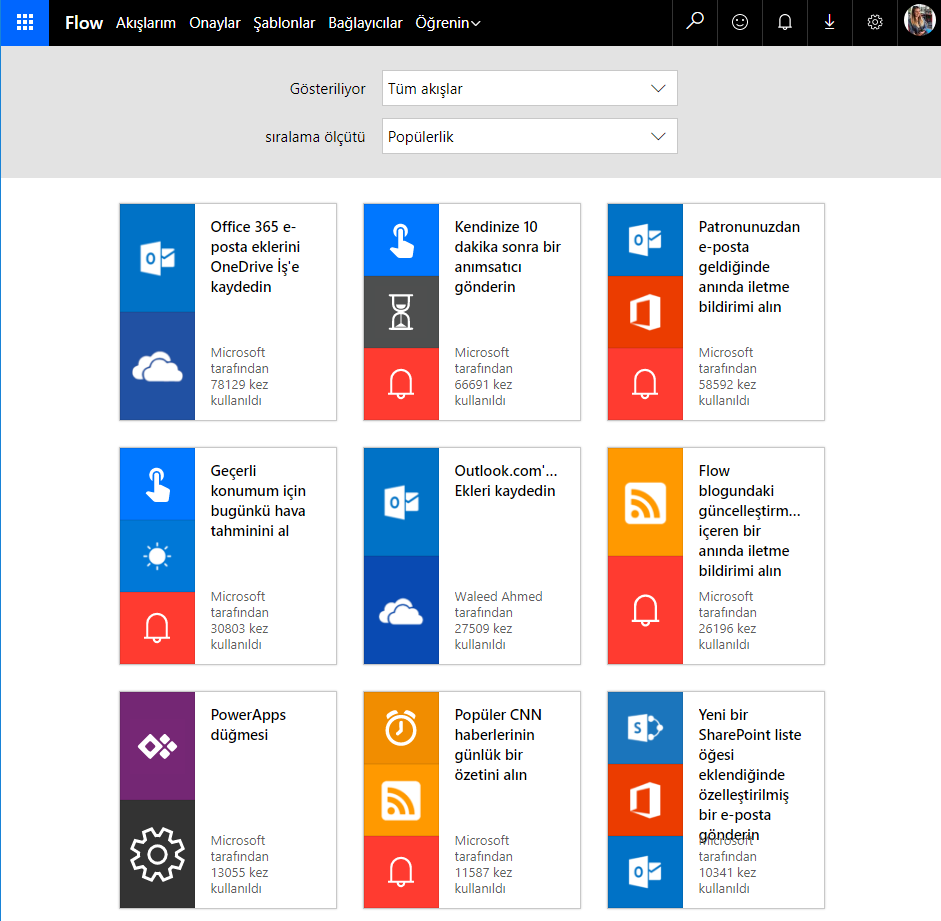Click the search magnifier icon
Screen dimensions: 941x921
click(x=694, y=22)
